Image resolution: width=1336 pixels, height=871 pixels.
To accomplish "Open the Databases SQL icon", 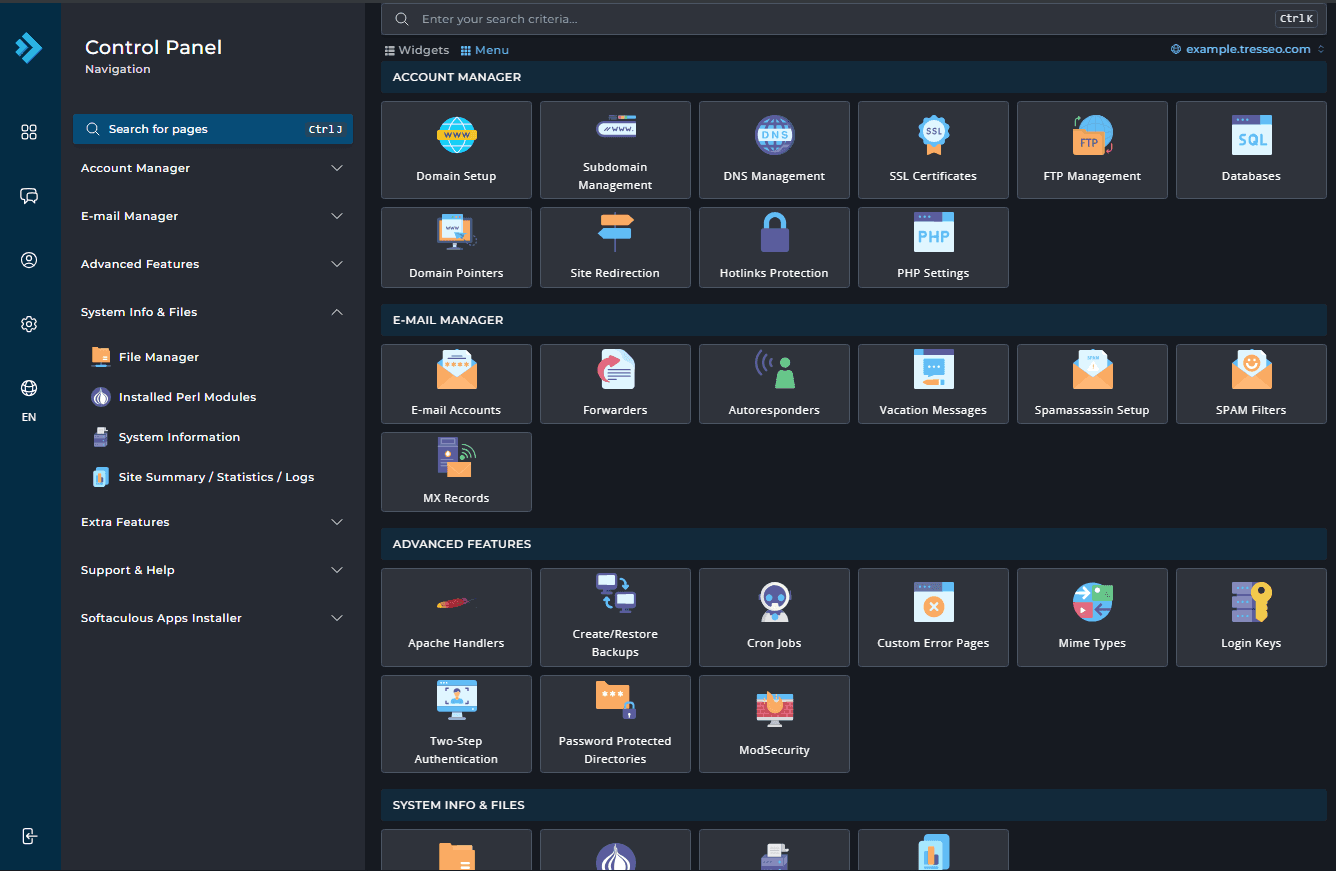I will pyautogui.click(x=1251, y=135).
